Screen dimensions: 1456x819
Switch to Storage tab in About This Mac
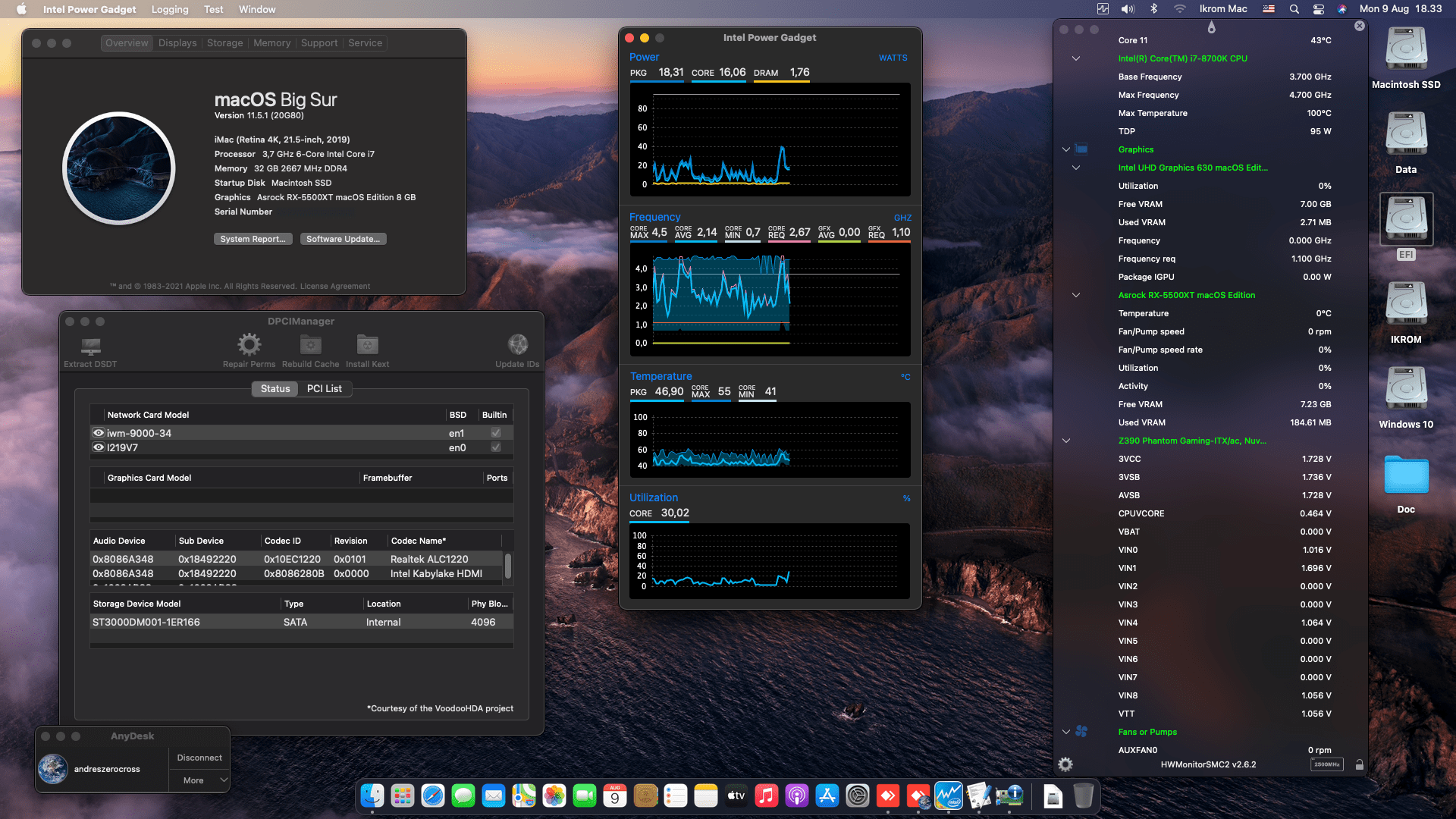pos(225,43)
